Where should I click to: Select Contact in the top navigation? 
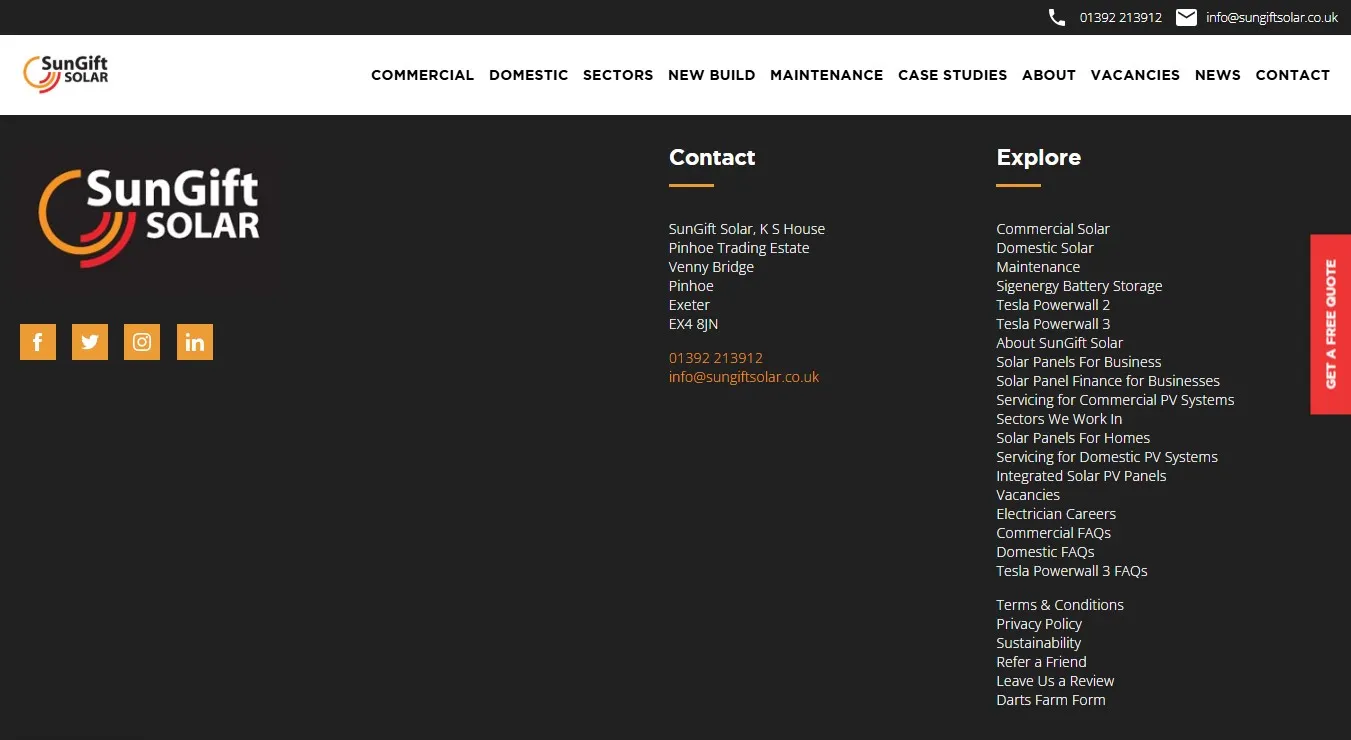click(x=1293, y=75)
